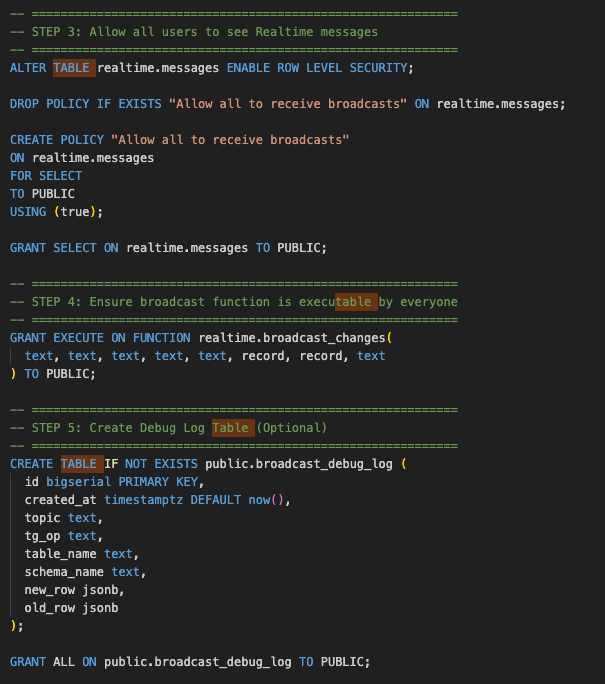Click the GRANT EXECUTE keyword
The image size is (605, 684).
56,337
